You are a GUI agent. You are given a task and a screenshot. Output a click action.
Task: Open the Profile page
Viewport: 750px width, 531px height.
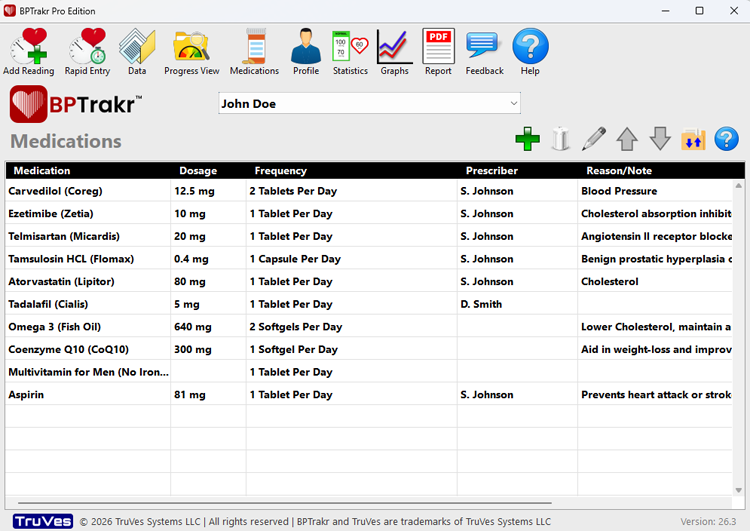coord(306,52)
